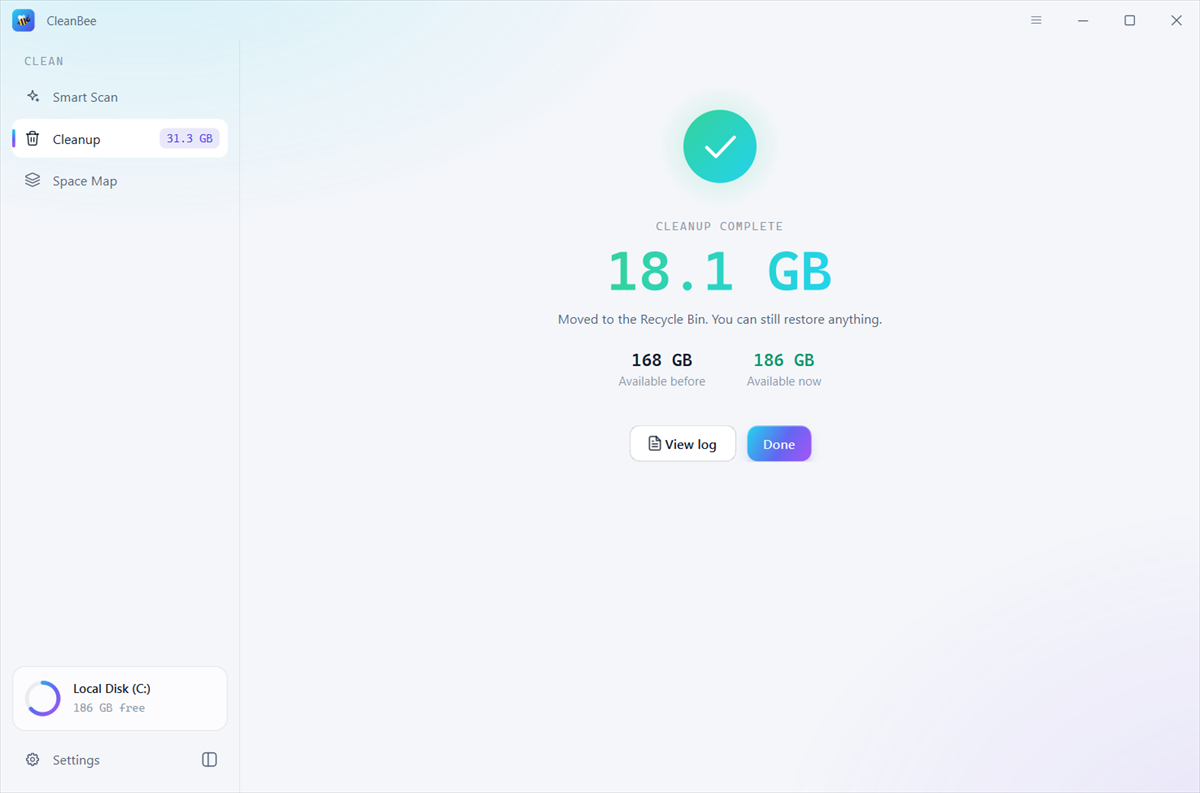Click the 18.1 GB cleaned amount

pos(720,271)
